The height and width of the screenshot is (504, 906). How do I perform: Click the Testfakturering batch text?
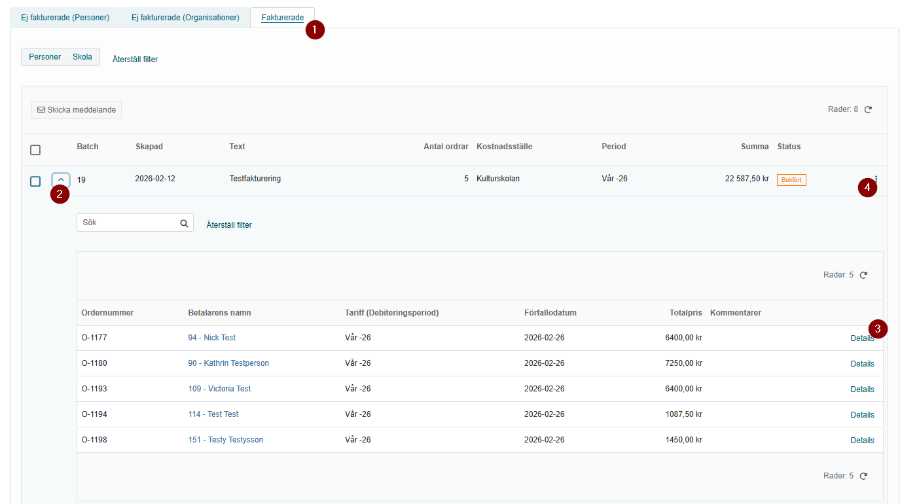click(255, 179)
